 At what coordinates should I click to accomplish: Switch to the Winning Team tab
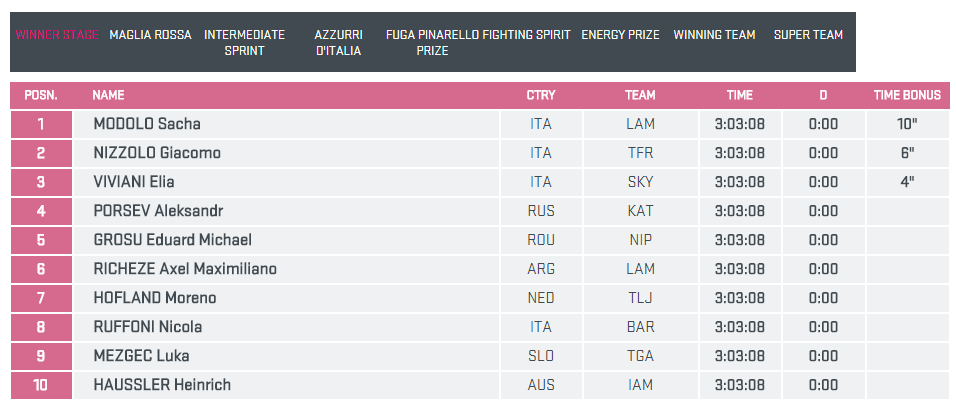tap(714, 35)
